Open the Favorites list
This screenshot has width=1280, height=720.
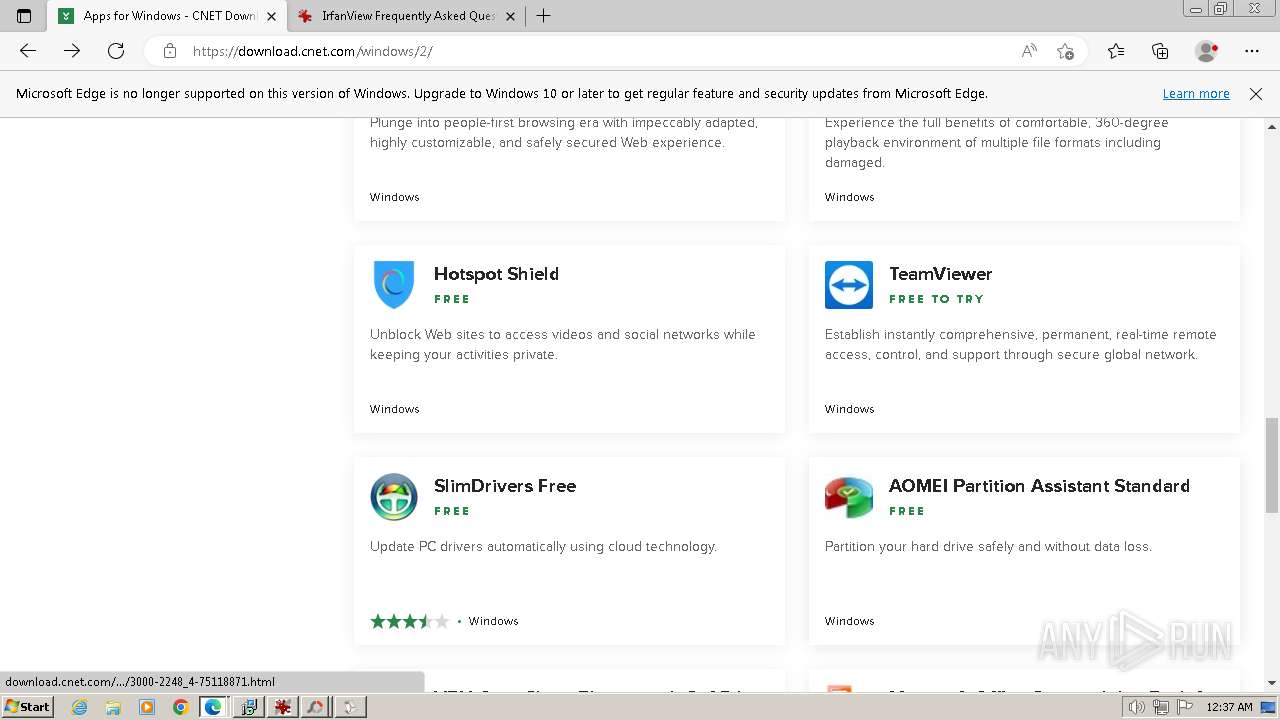1116,51
